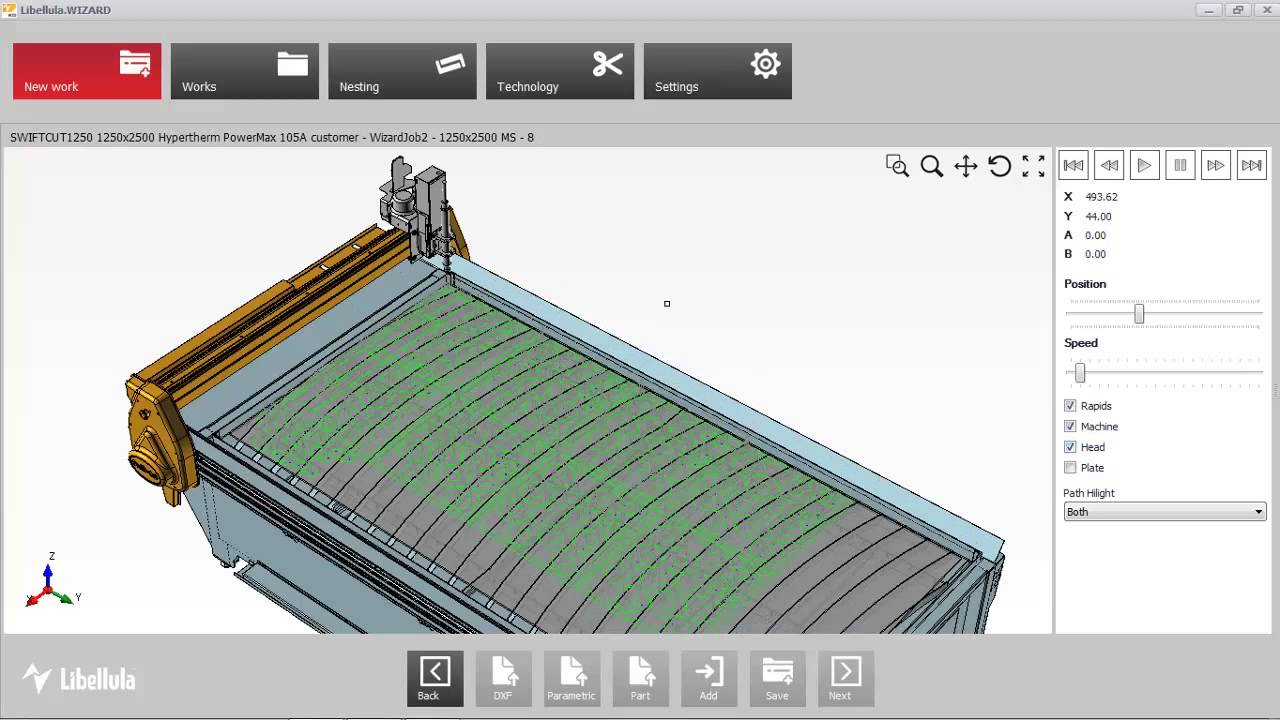Click the rotate view icon
This screenshot has width=1280, height=720.
pyautogui.click(x=999, y=166)
